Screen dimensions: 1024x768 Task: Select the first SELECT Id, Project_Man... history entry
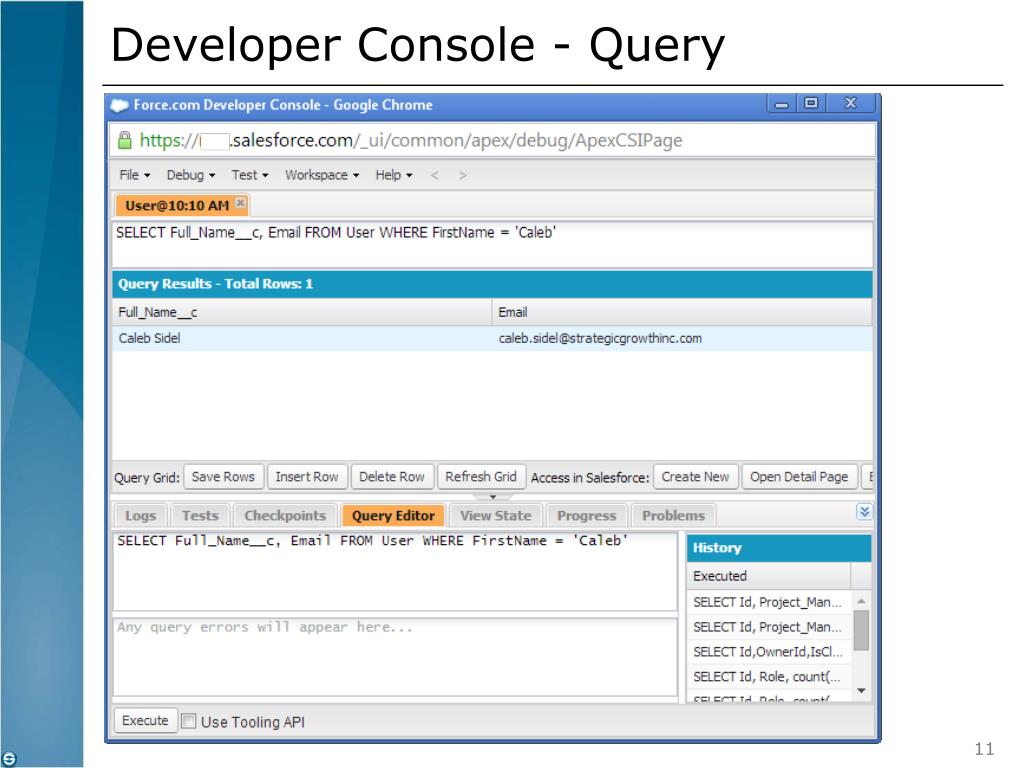tap(769, 601)
